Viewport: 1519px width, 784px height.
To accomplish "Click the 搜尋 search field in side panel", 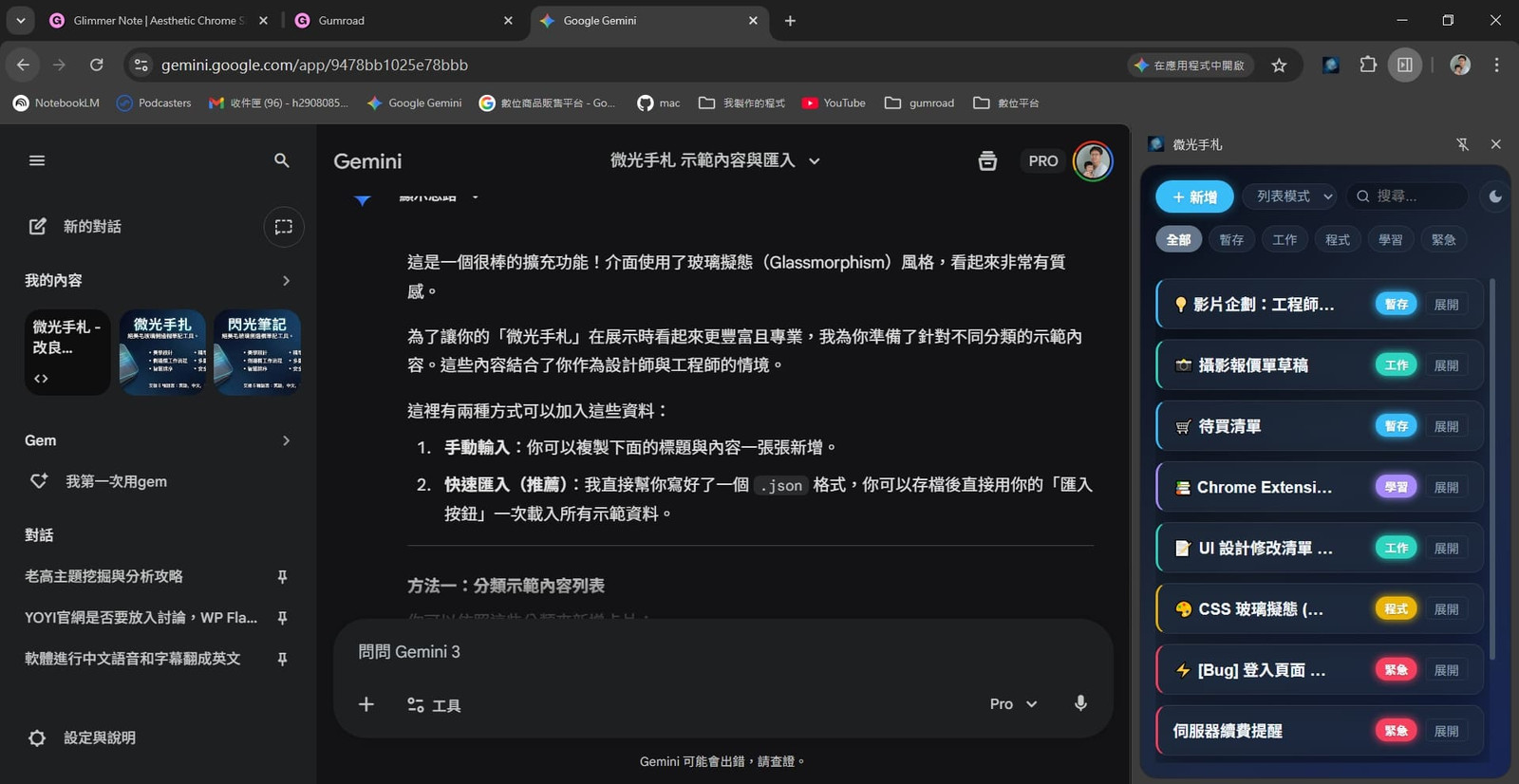I will 1407,196.
